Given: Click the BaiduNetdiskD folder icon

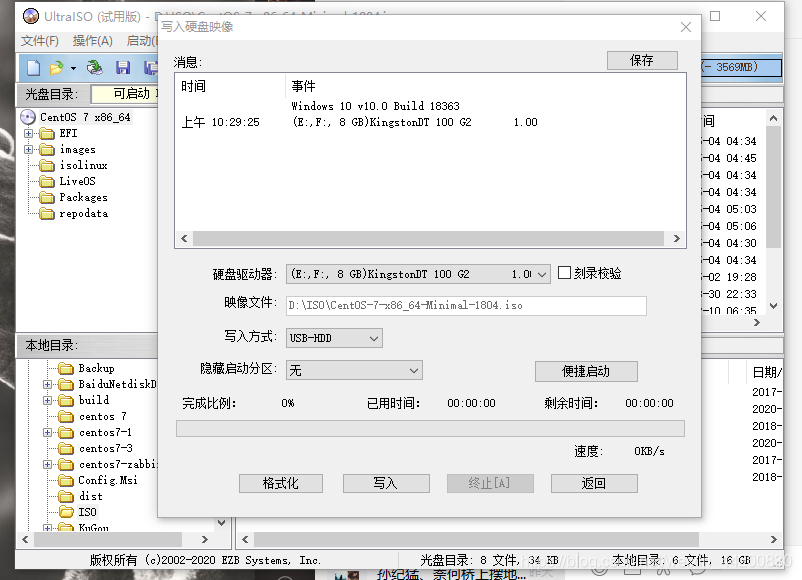Looking at the screenshot, I should (66, 384).
